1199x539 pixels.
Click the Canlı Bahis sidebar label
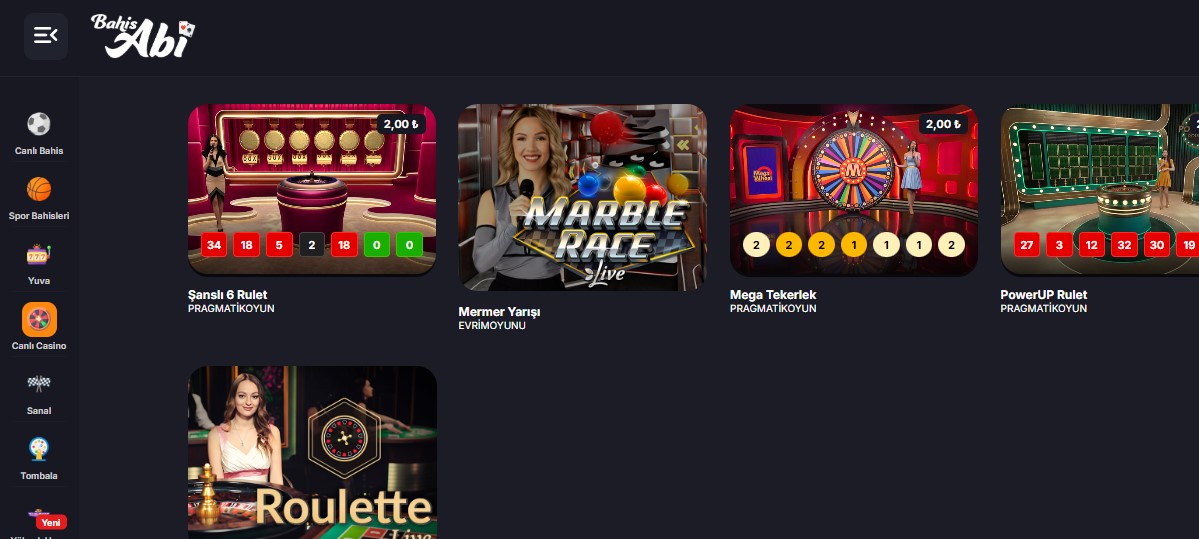point(39,151)
